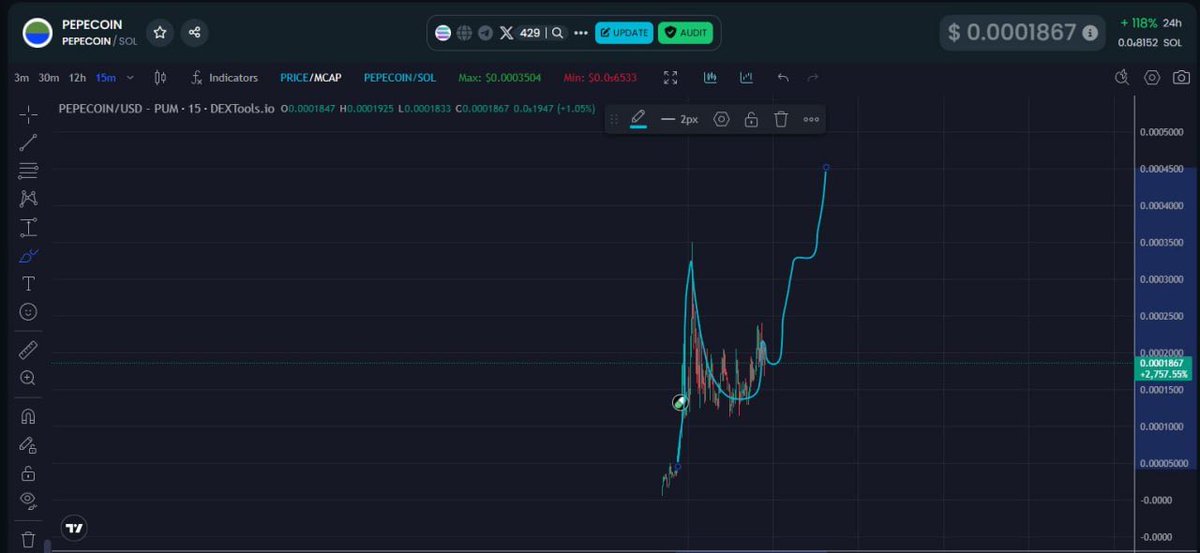Grab the floating drawing toolbar handle
This screenshot has width=1200, height=553.
[614, 119]
